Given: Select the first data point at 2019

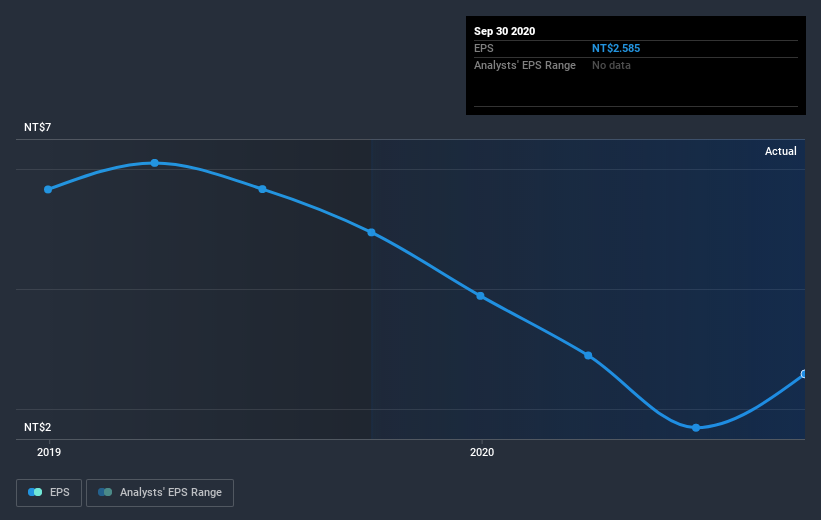Looking at the screenshot, I should pyautogui.click(x=48, y=190).
